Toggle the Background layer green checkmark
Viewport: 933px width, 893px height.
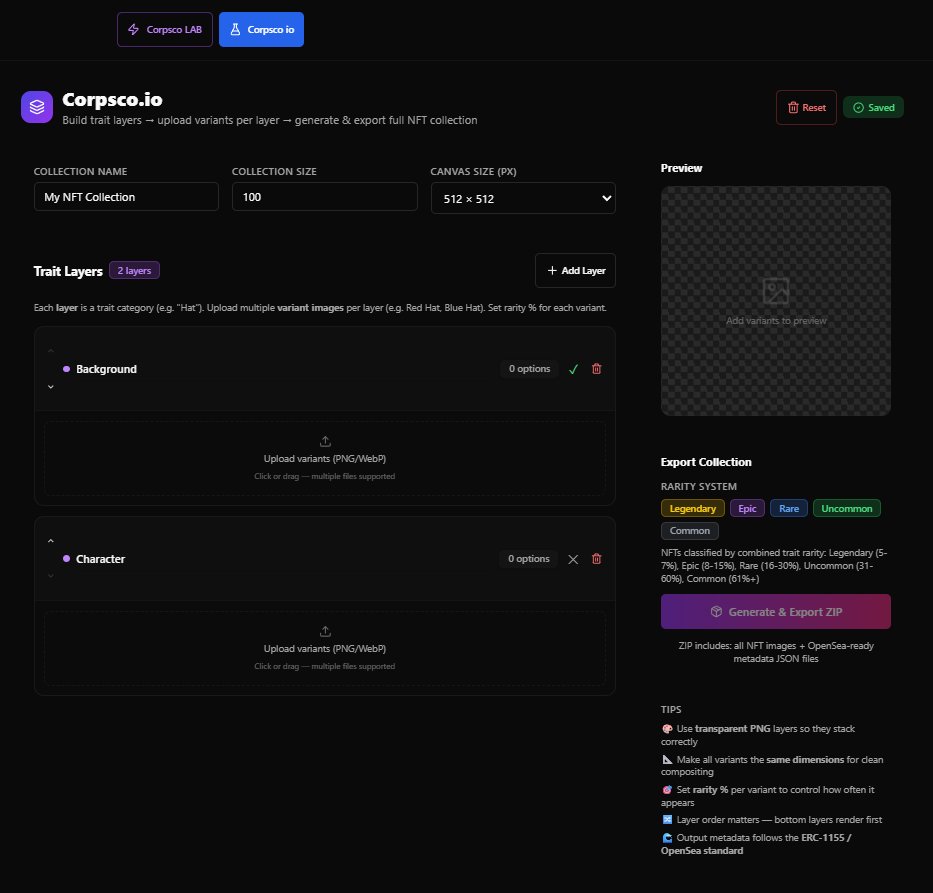[573, 369]
